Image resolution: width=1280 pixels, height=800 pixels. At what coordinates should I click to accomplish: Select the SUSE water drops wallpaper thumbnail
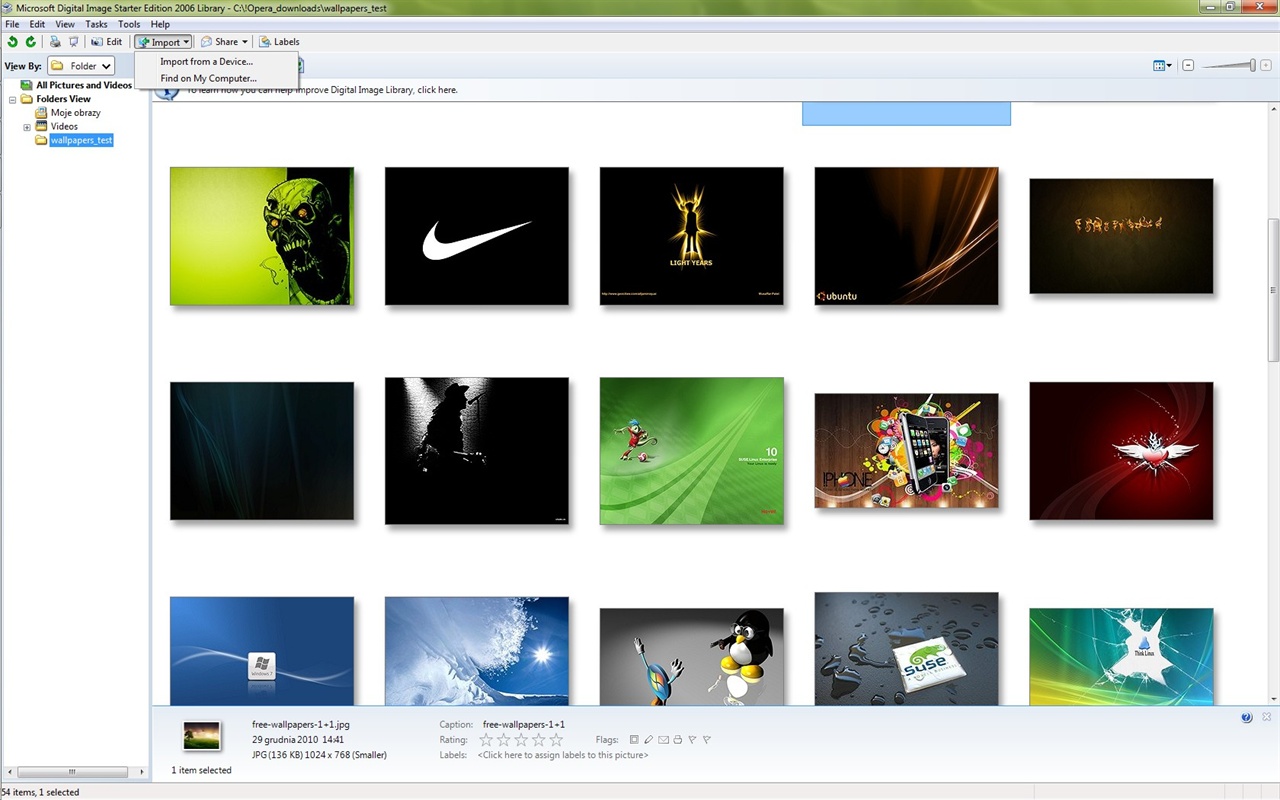(x=907, y=649)
